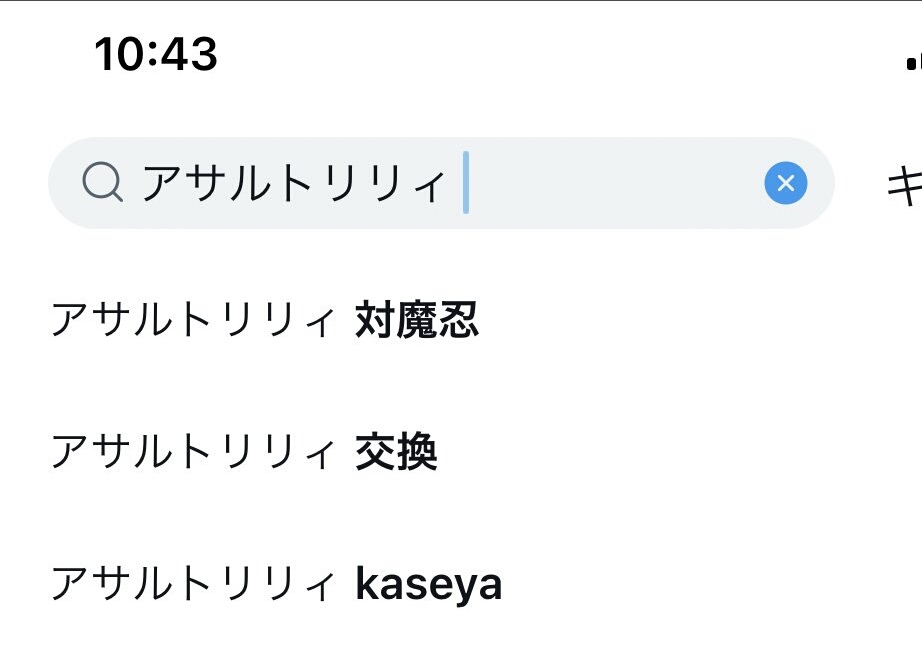Click the magnifying glass search icon
The image size is (922, 666).
pos(102,183)
